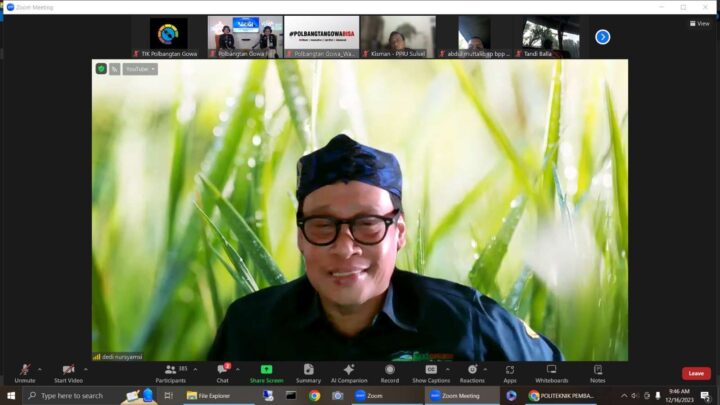
Task: Select the Tandi Balla participant thumbnail
Action: [x=551, y=37]
